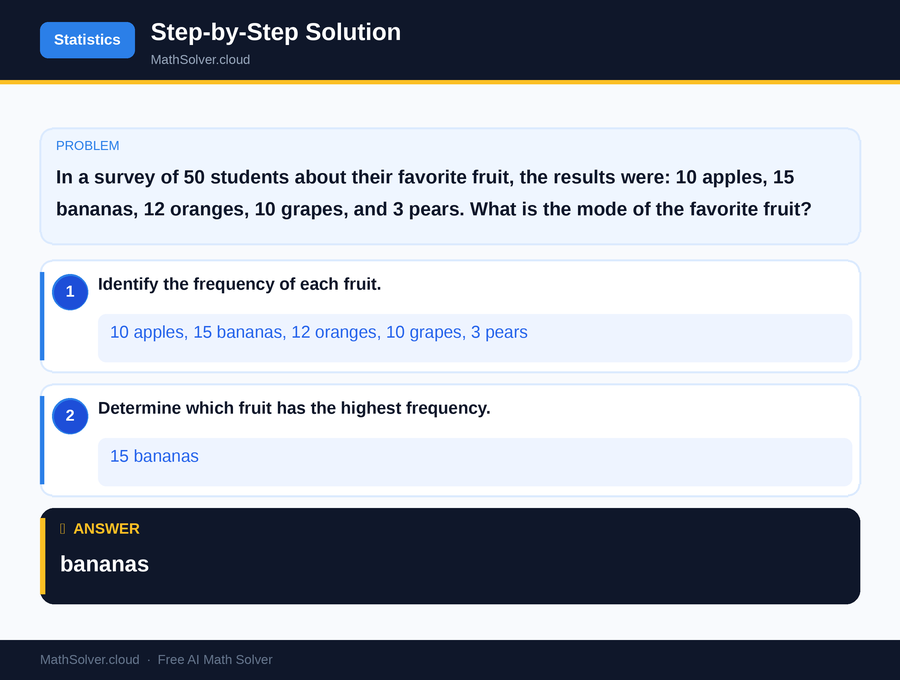900x680 pixels.
Task: Click the yellow accent bar on the answer panel
Action: coord(43,555)
